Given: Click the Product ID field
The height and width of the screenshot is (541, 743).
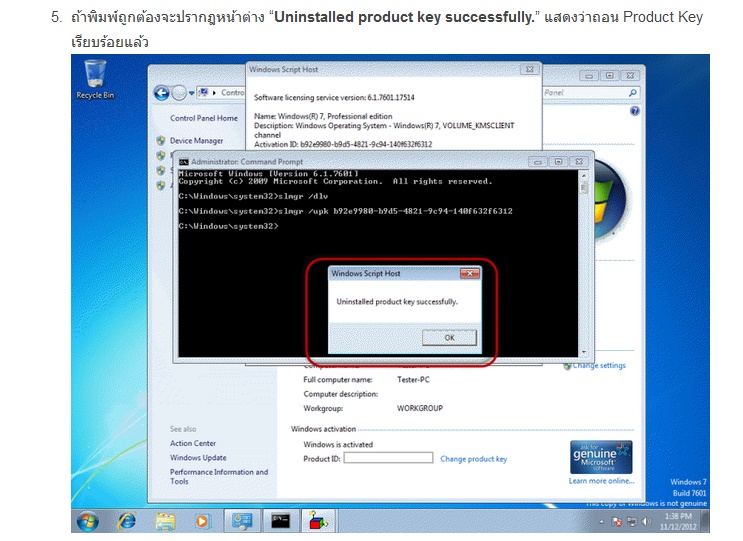Looking at the screenshot, I should point(388,458).
